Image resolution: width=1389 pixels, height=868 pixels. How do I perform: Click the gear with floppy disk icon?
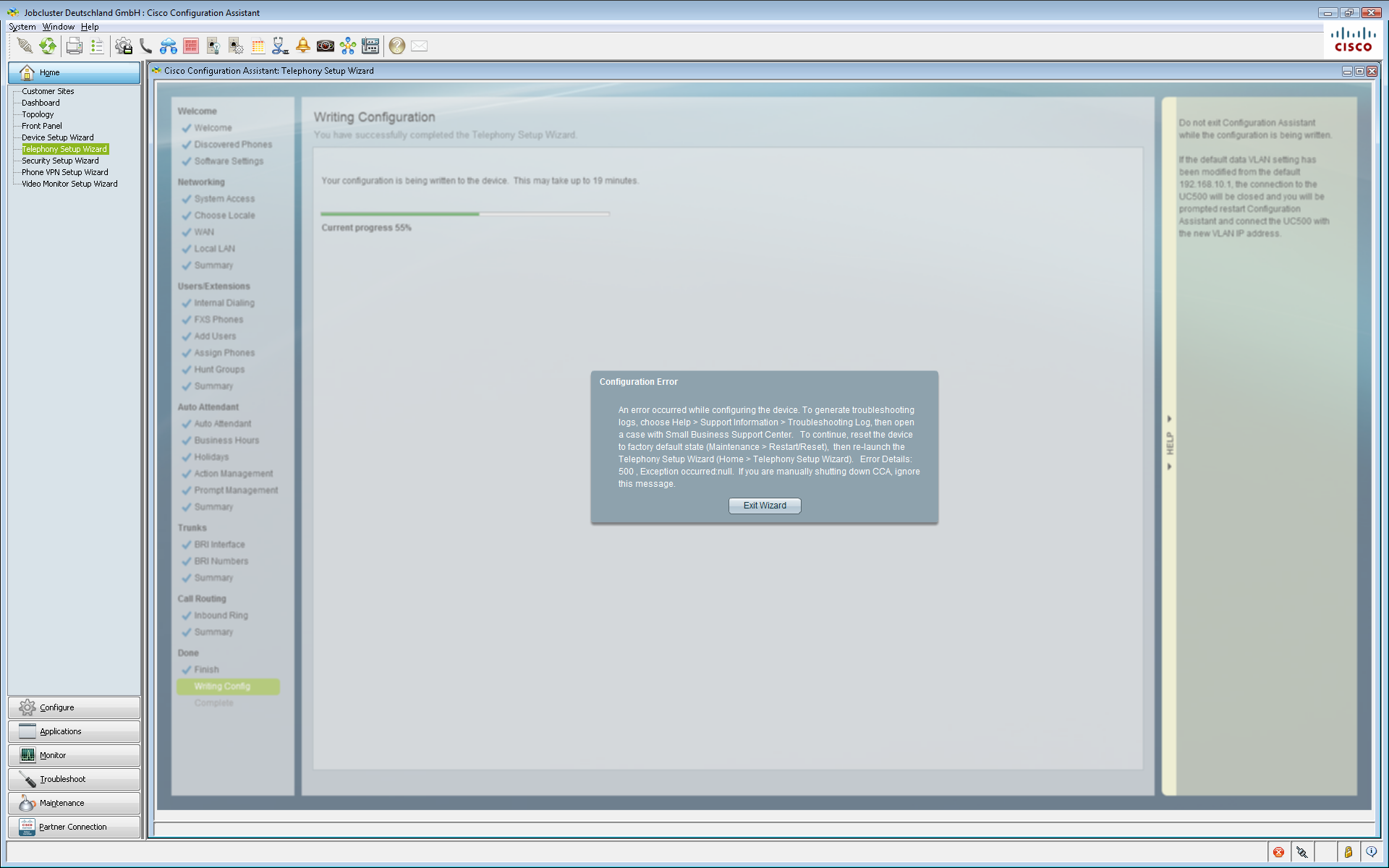(x=124, y=46)
